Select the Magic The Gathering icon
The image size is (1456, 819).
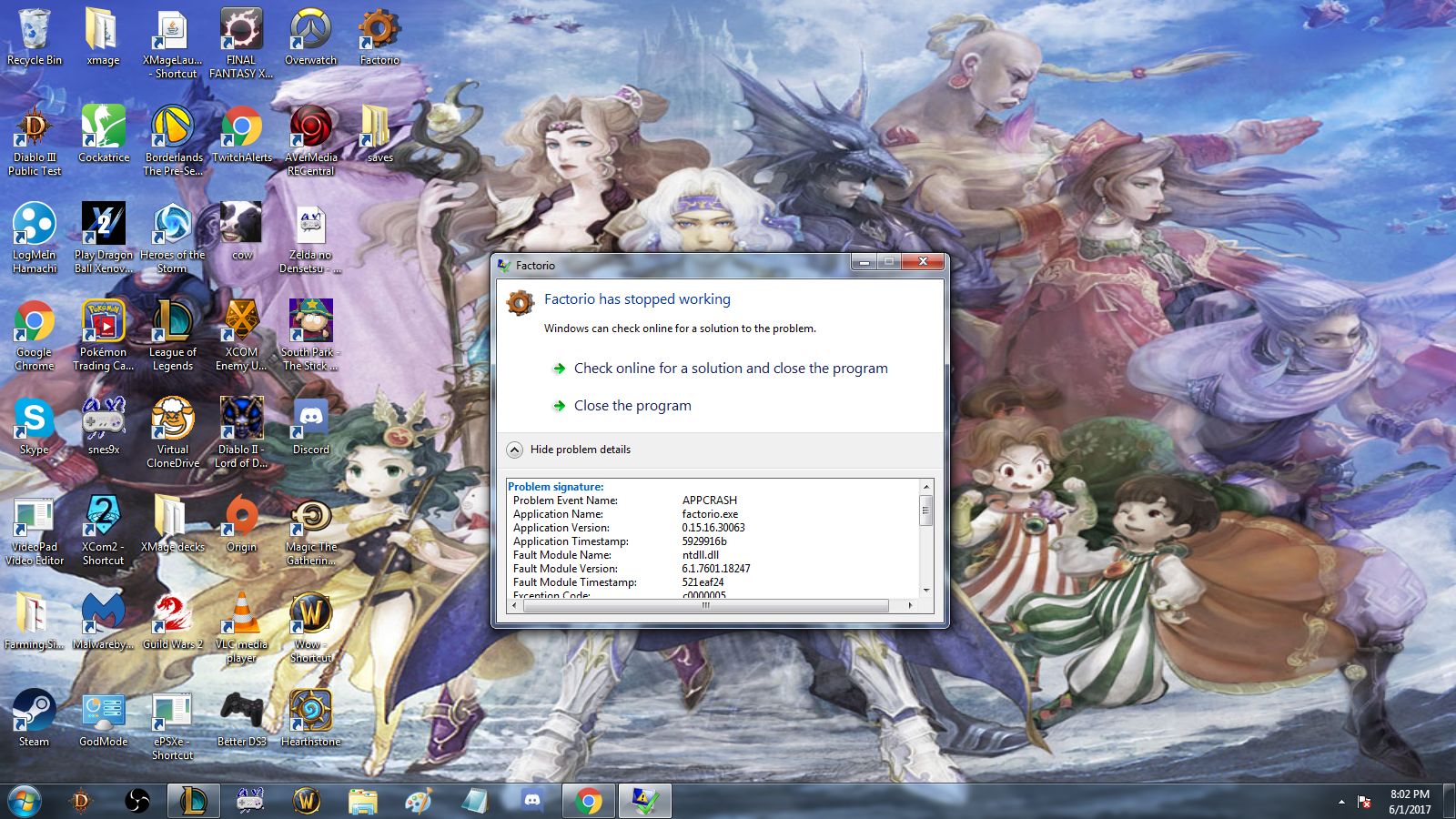(x=311, y=530)
